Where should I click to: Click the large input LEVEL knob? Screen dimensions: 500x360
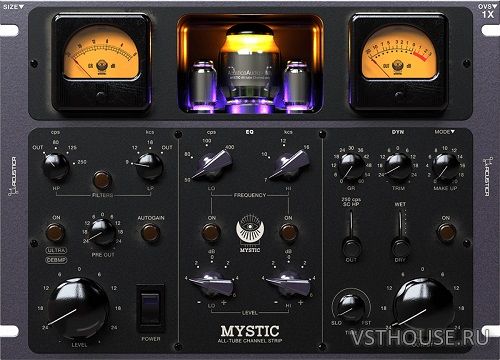pyautogui.click(x=79, y=308)
